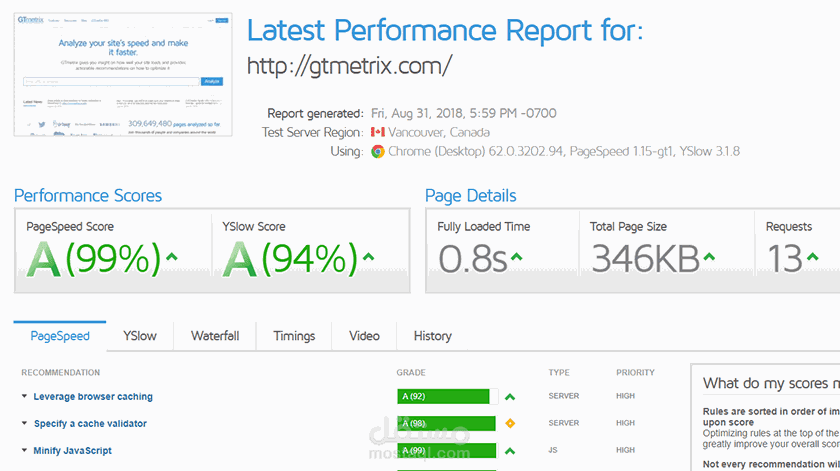Expand the Leverage browser caching triangle
This screenshot has width=840, height=471.
[x=24, y=396]
